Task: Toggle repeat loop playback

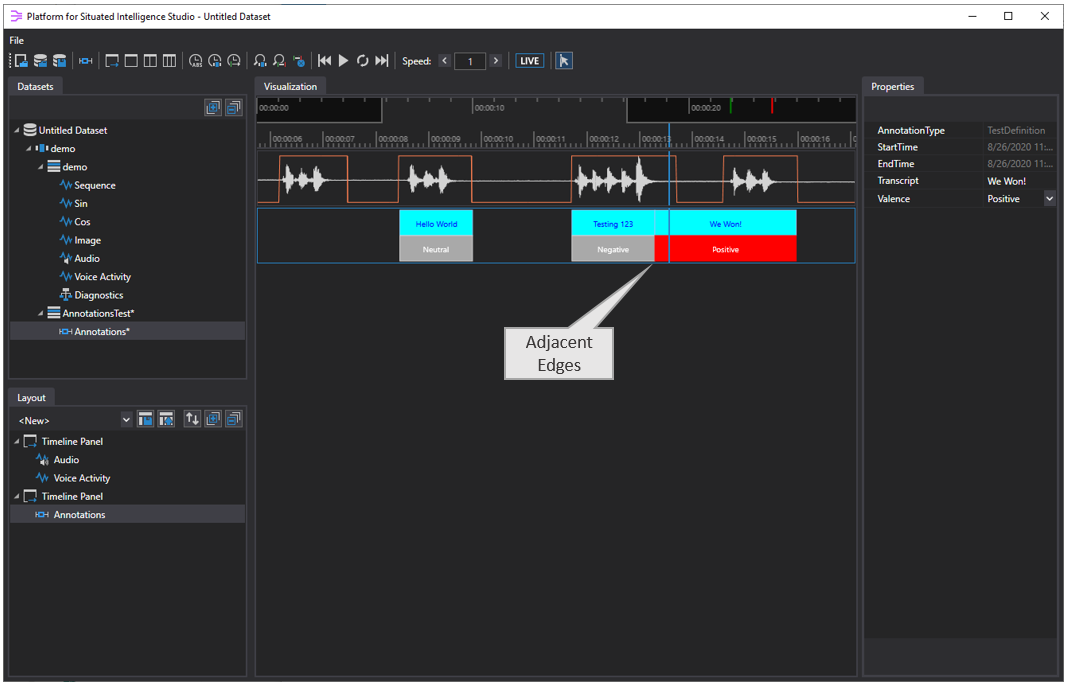Action: point(363,61)
